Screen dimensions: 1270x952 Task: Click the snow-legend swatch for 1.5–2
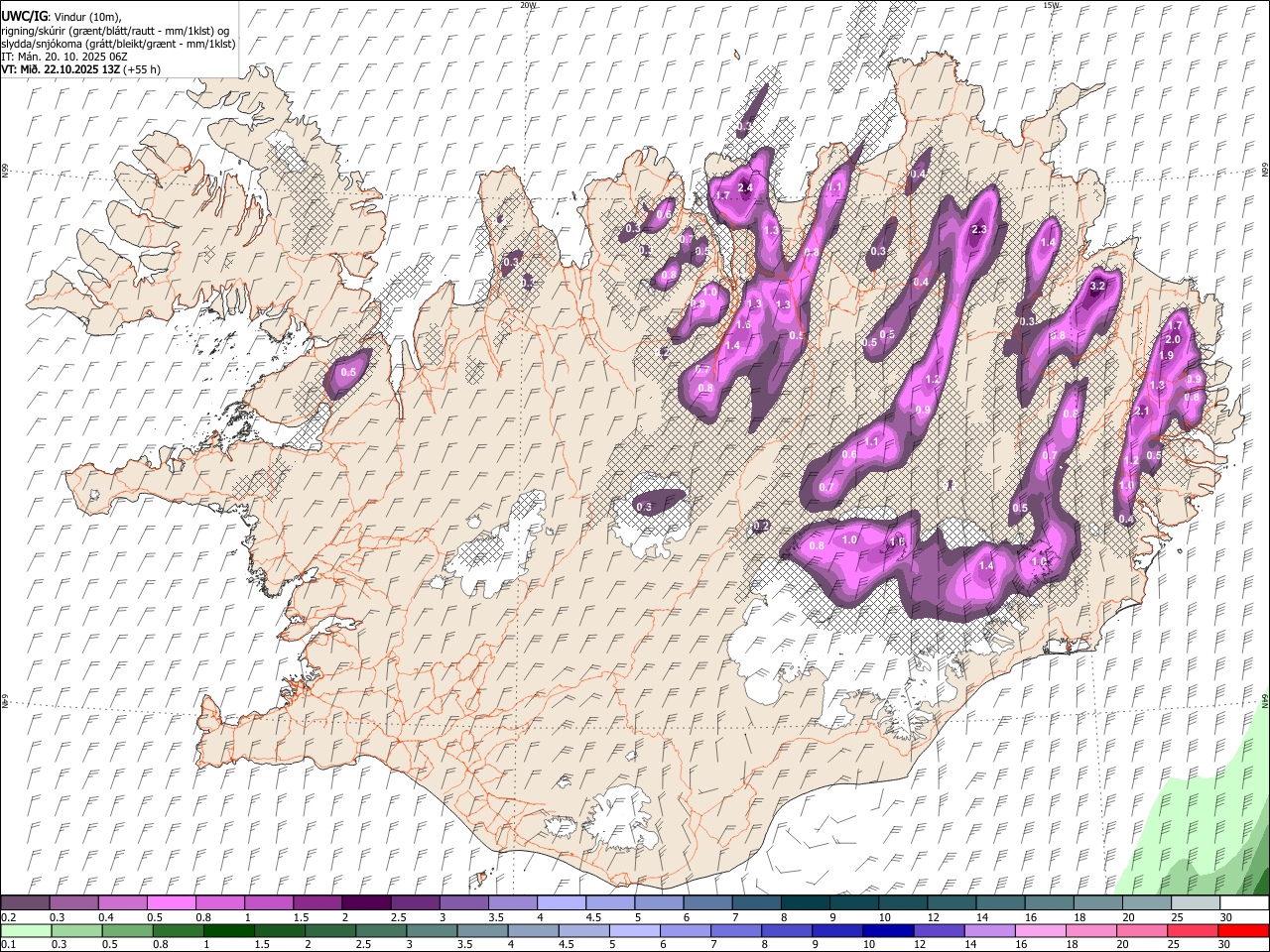(x=317, y=903)
